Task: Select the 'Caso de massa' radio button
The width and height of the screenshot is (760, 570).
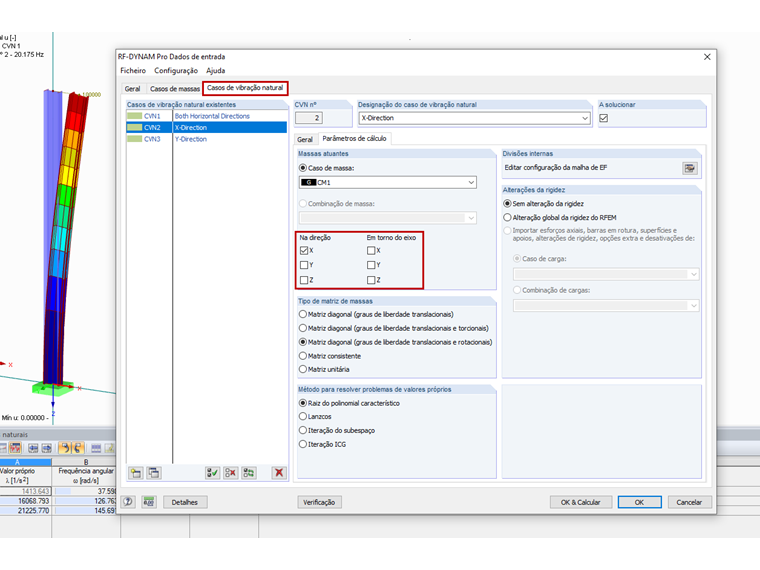Action: (x=303, y=168)
